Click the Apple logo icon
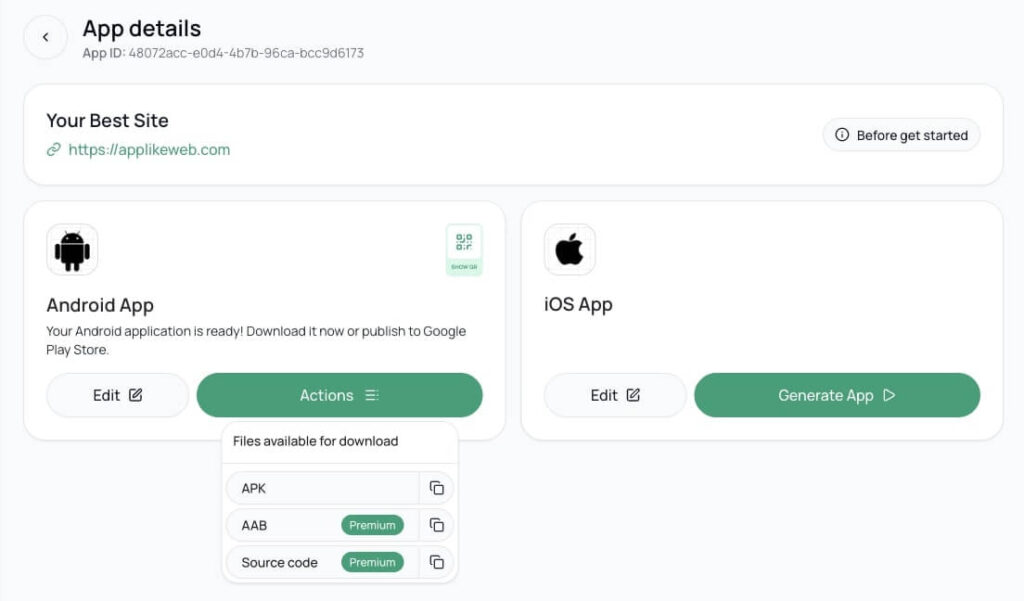1024x601 pixels. pyautogui.click(x=569, y=250)
